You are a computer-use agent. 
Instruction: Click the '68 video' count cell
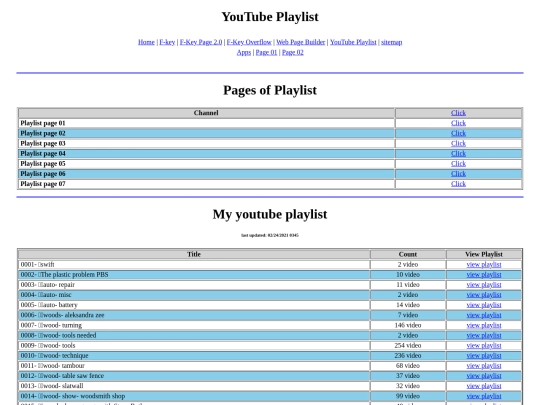click(408, 366)
